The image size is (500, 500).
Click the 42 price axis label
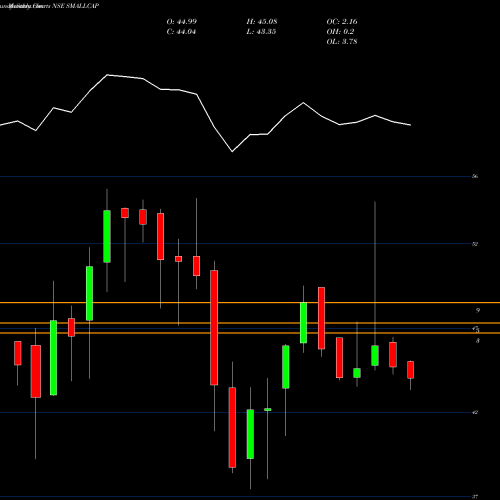pyautogui.click(x=475, y=412)
